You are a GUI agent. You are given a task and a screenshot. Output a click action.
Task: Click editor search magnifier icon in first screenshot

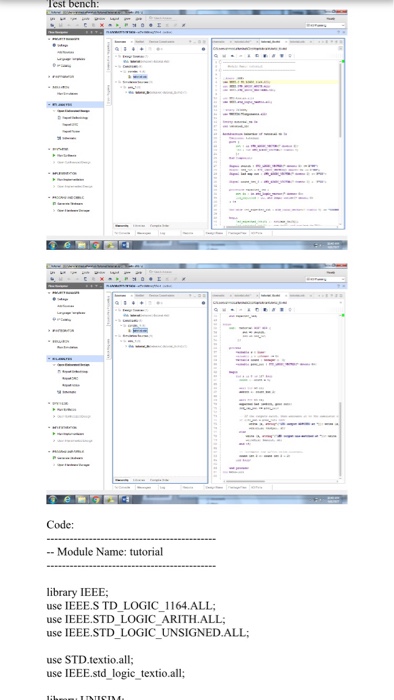tap(216, 56)
